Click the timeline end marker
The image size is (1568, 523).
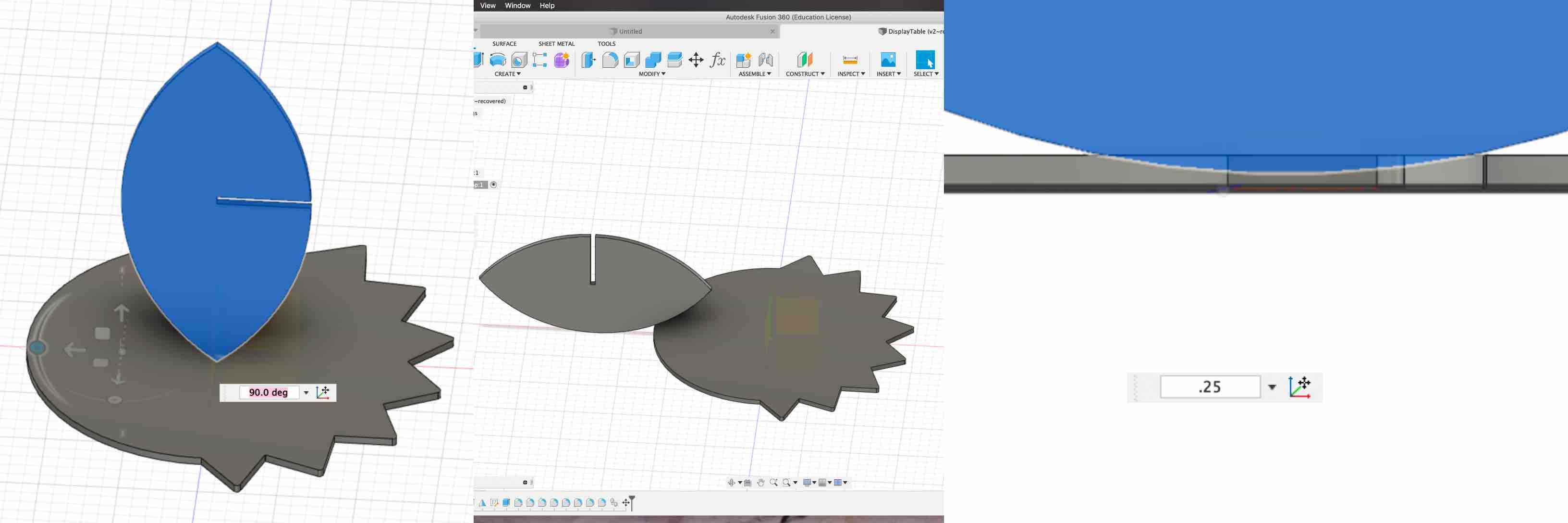631,503
